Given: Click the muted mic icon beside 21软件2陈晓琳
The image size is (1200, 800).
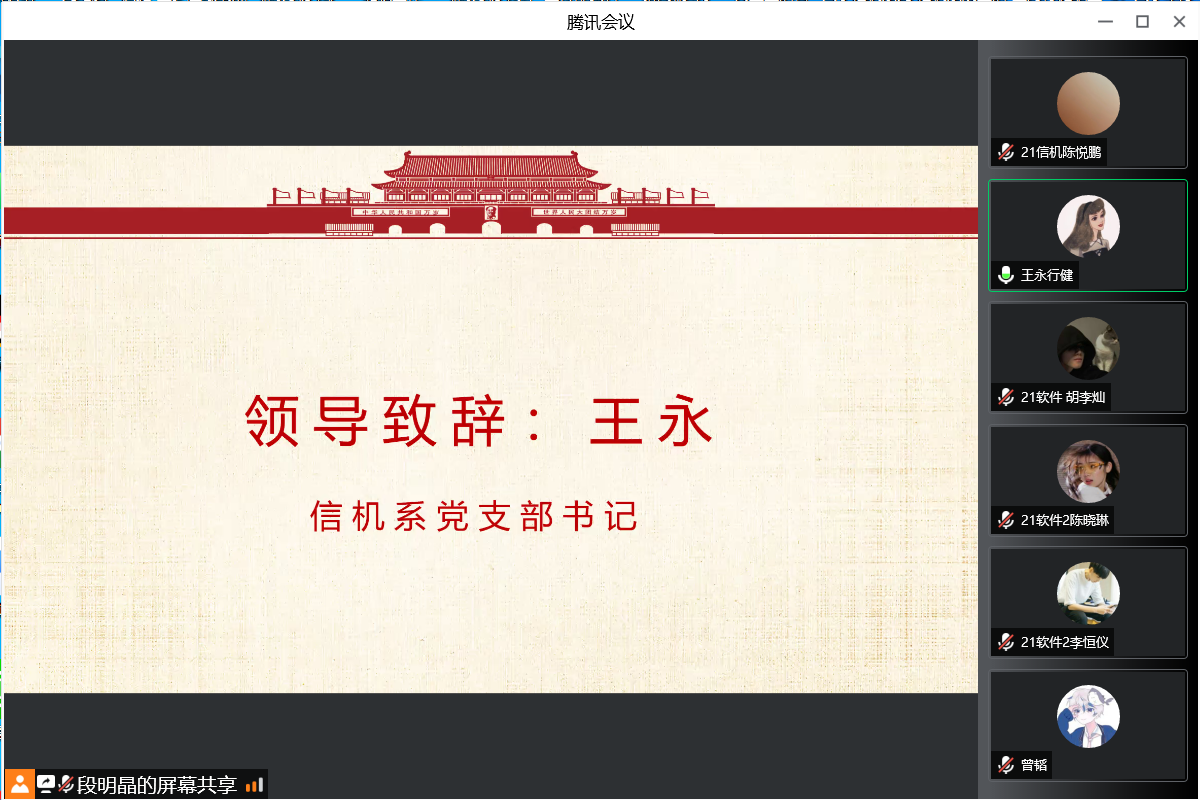Looking at the screenshot, I should pyautogui.click(x=1006, y=520).
